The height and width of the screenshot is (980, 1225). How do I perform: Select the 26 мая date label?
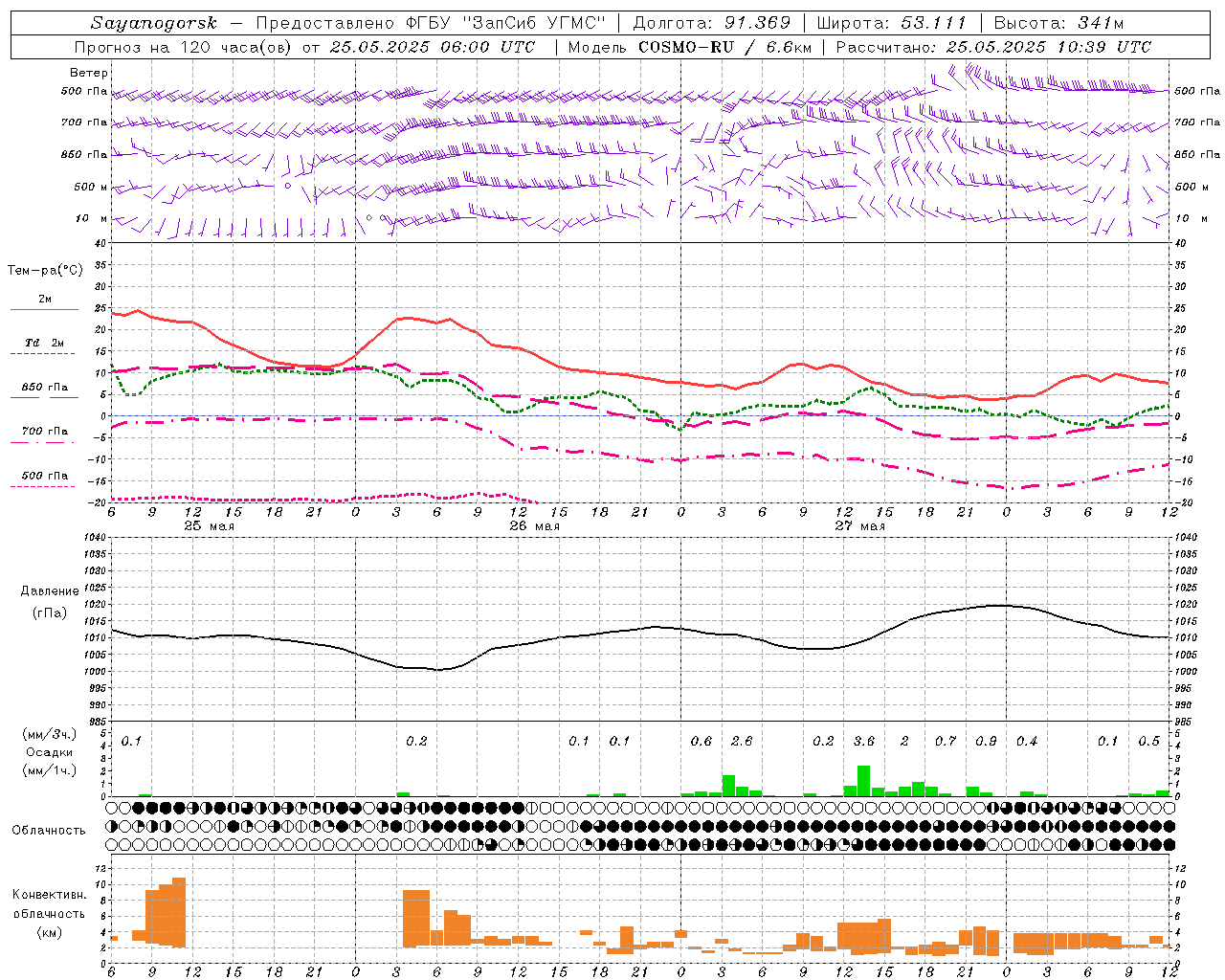pos(534,526)
